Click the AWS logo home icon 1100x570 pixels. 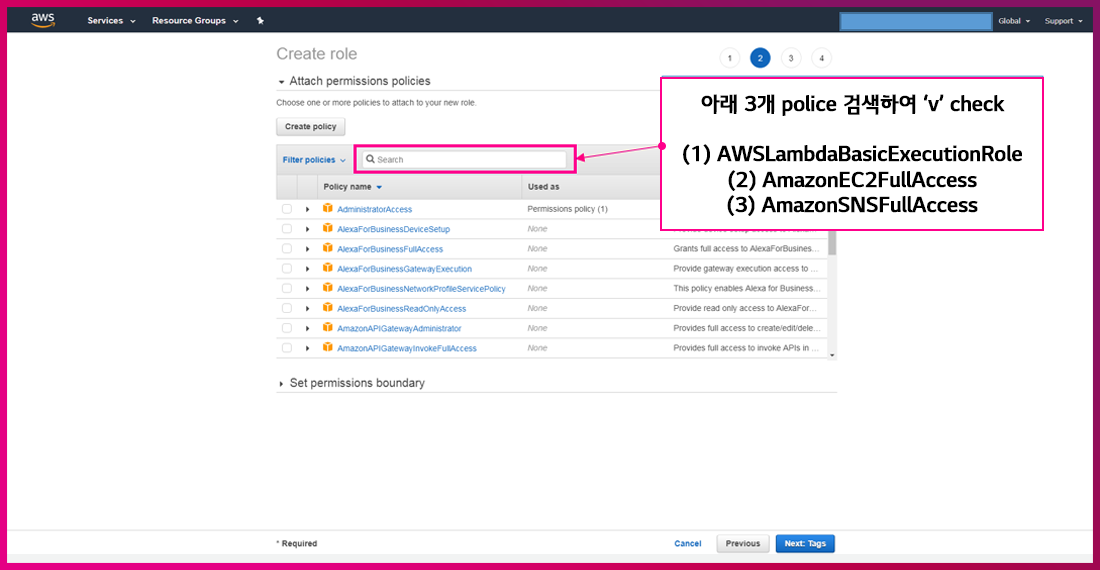[x=42, y=19]
